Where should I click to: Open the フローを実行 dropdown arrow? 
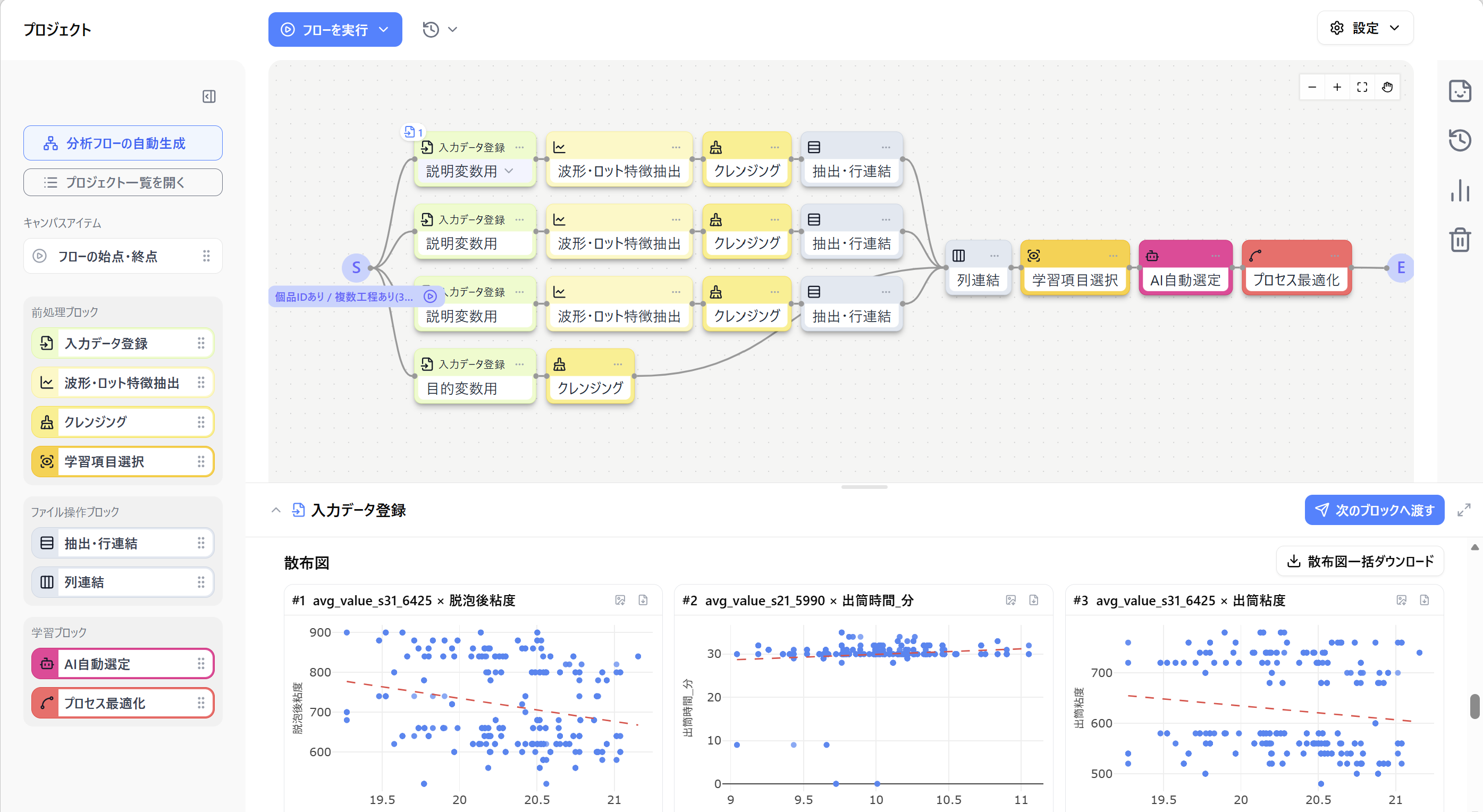click(x=383, y=29)
